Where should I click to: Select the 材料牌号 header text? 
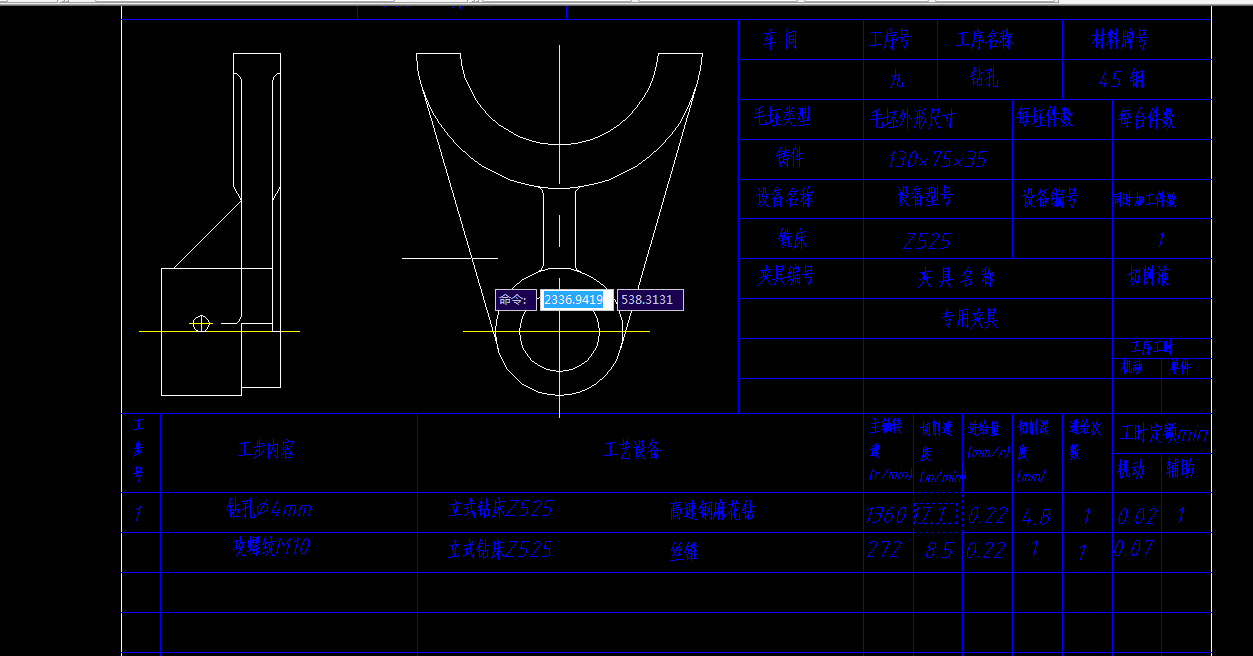click(x=1119, y=40)
